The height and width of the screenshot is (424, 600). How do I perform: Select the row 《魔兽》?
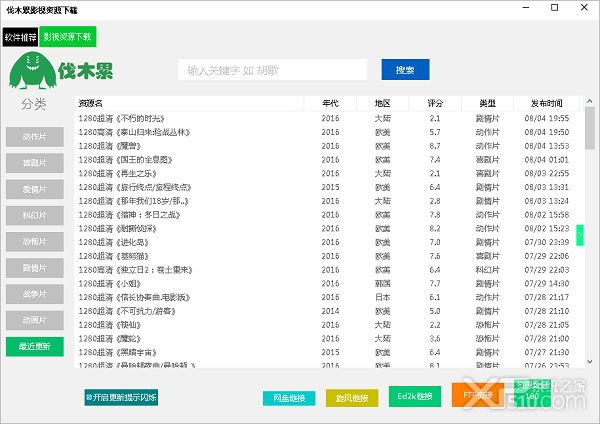(x=329, y=146)
